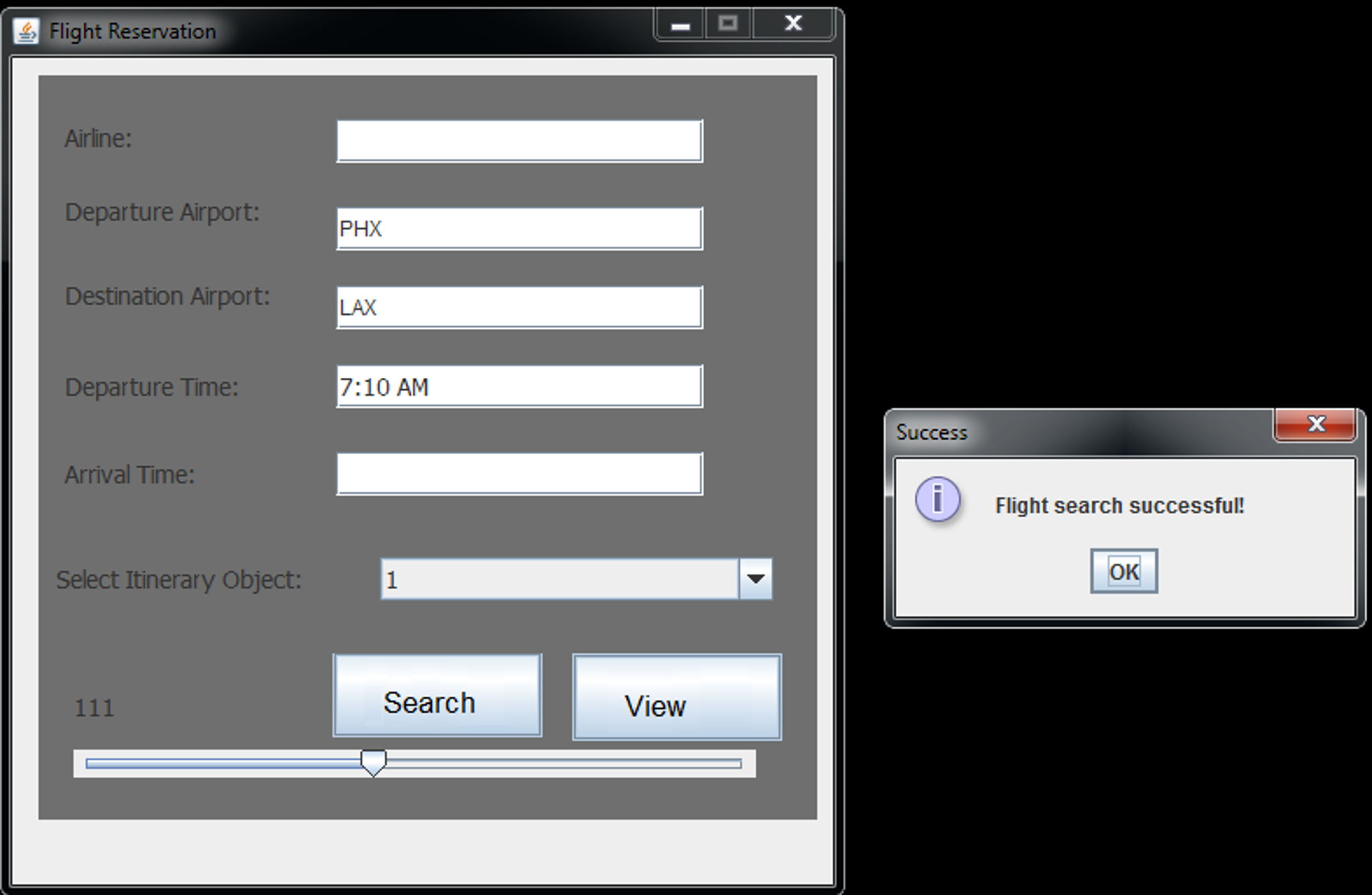Click the LAX Destination Airport field

click(x=518, y=307)
